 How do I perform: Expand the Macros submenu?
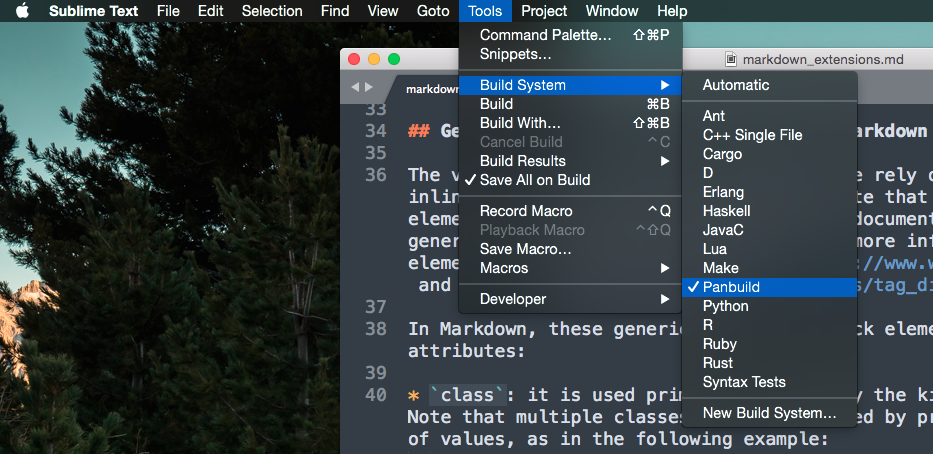570,268
